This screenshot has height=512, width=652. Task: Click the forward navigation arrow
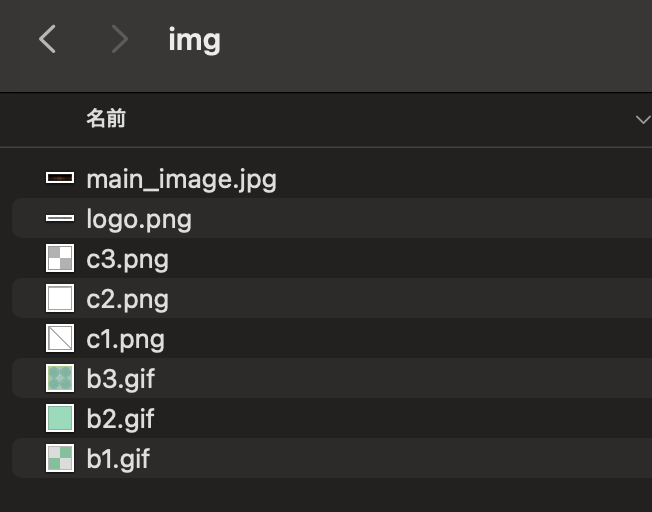120,39
